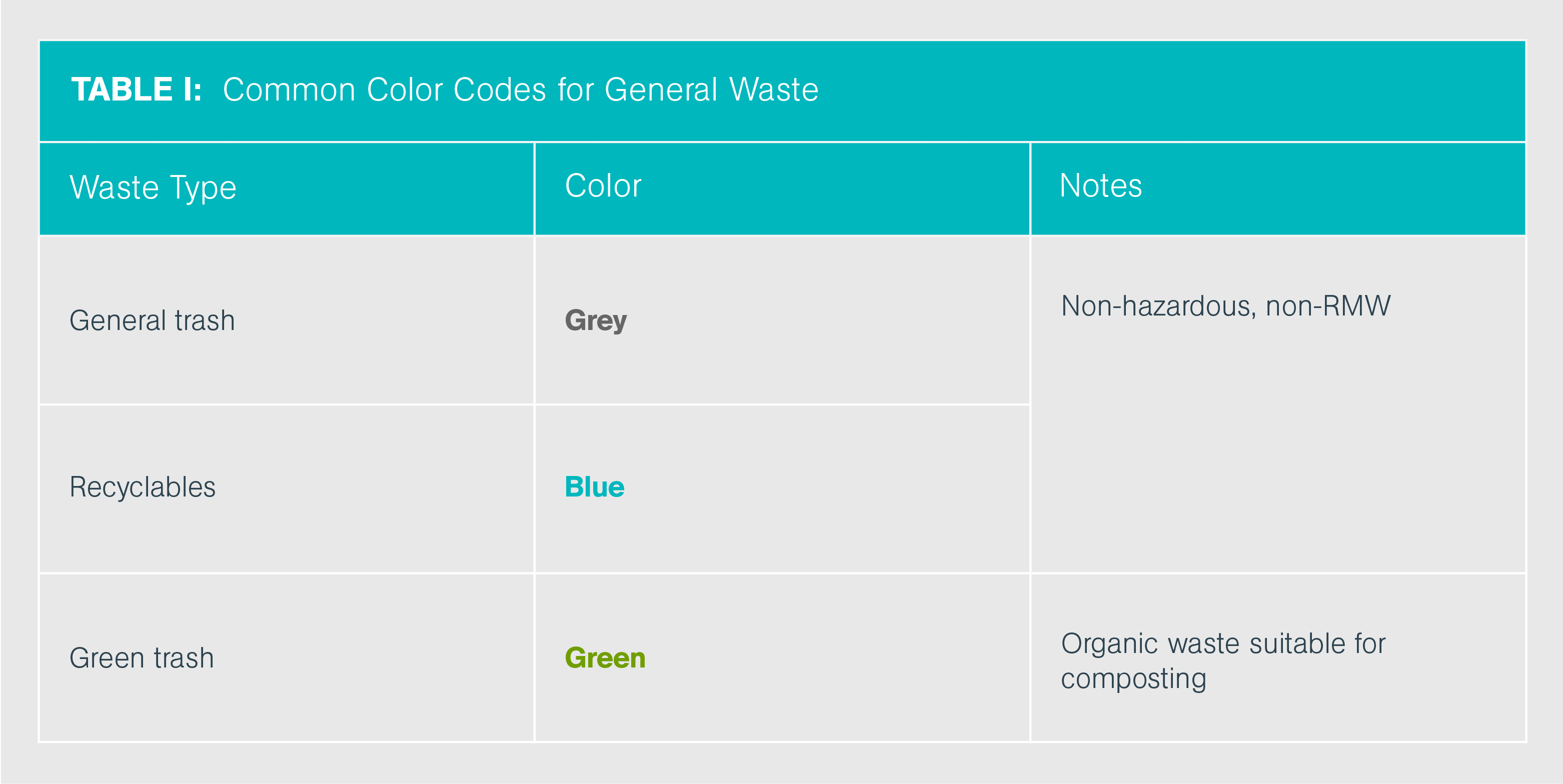Screen dimensions: 1563x784
Task: Click the bold "Blue" color label
Action: (594, 487)
